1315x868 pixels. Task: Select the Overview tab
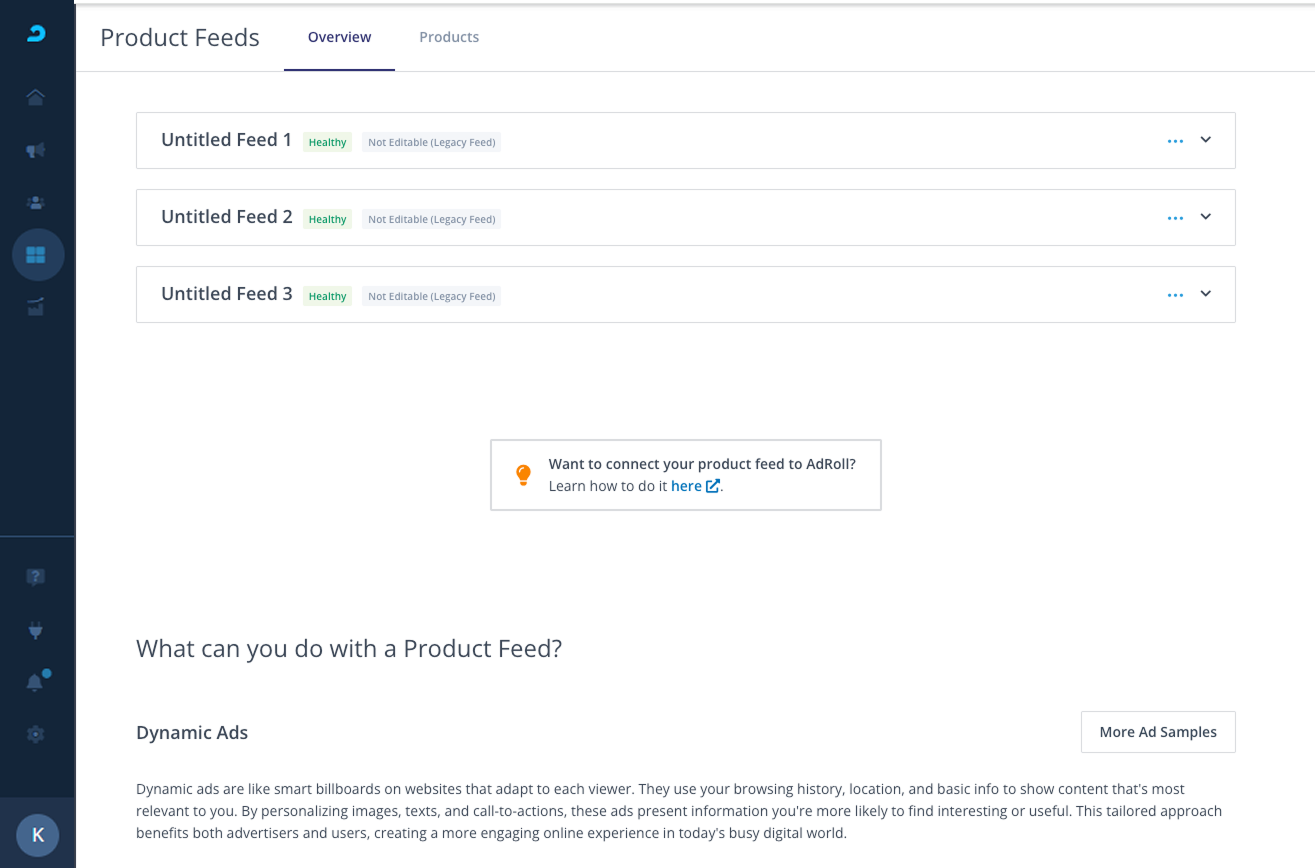point(339,37)
